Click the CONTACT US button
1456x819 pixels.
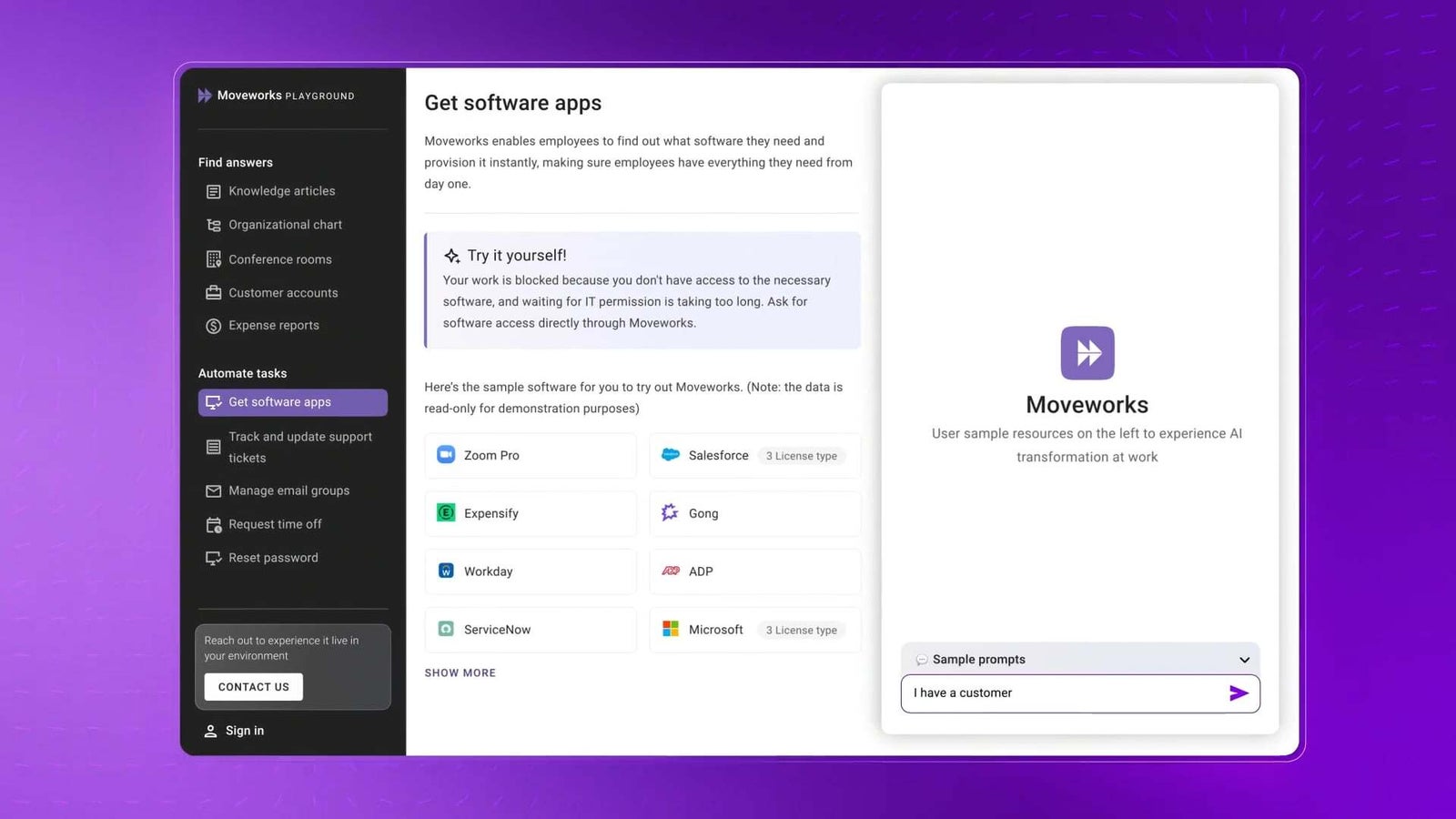252,686
